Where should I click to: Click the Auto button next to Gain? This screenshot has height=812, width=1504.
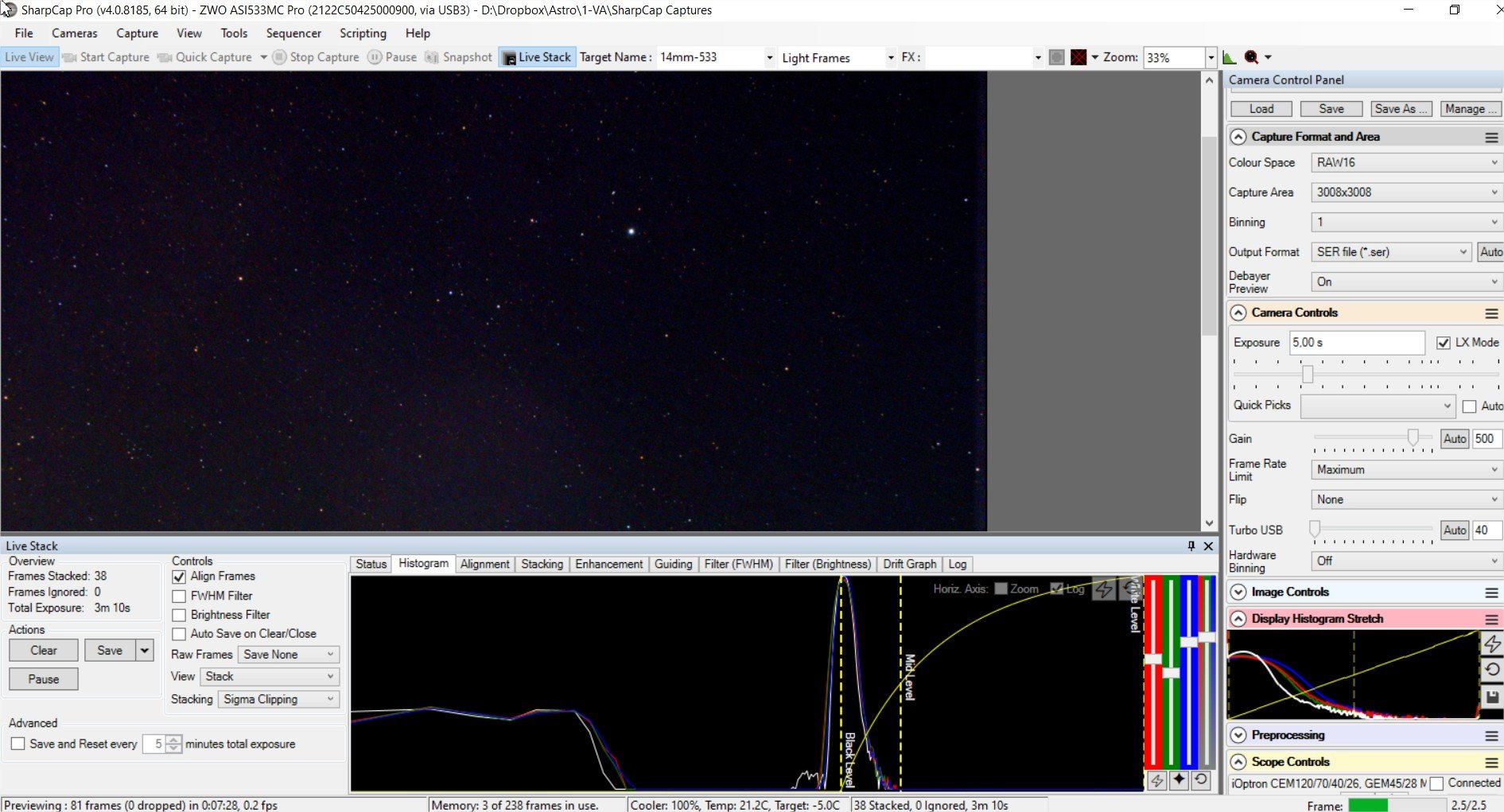(1455, 439)
